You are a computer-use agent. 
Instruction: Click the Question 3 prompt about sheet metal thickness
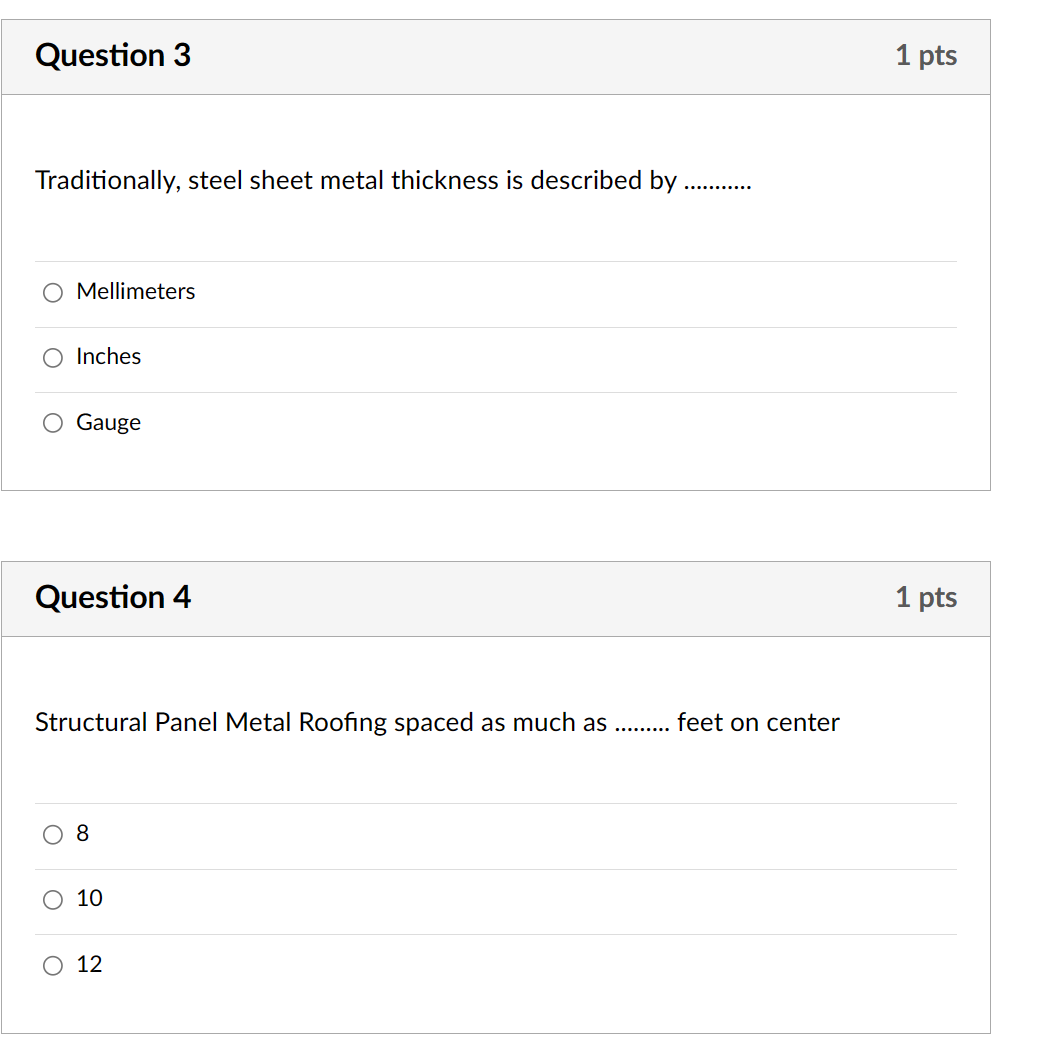tap(393, 181)
